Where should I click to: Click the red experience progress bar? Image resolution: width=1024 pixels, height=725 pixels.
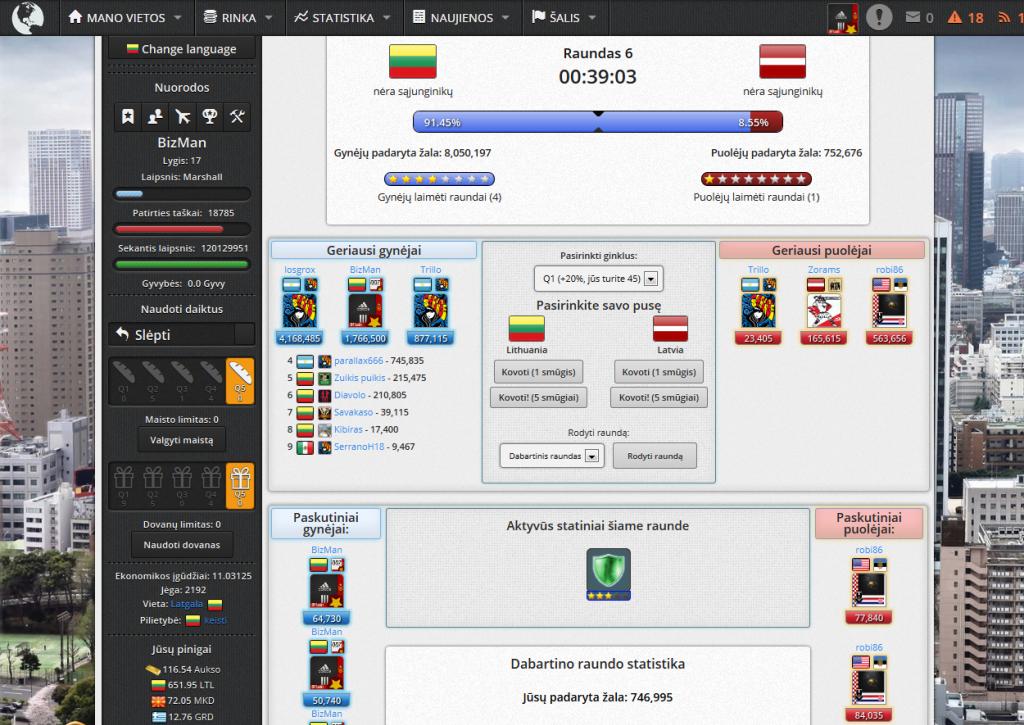point(182,229)
